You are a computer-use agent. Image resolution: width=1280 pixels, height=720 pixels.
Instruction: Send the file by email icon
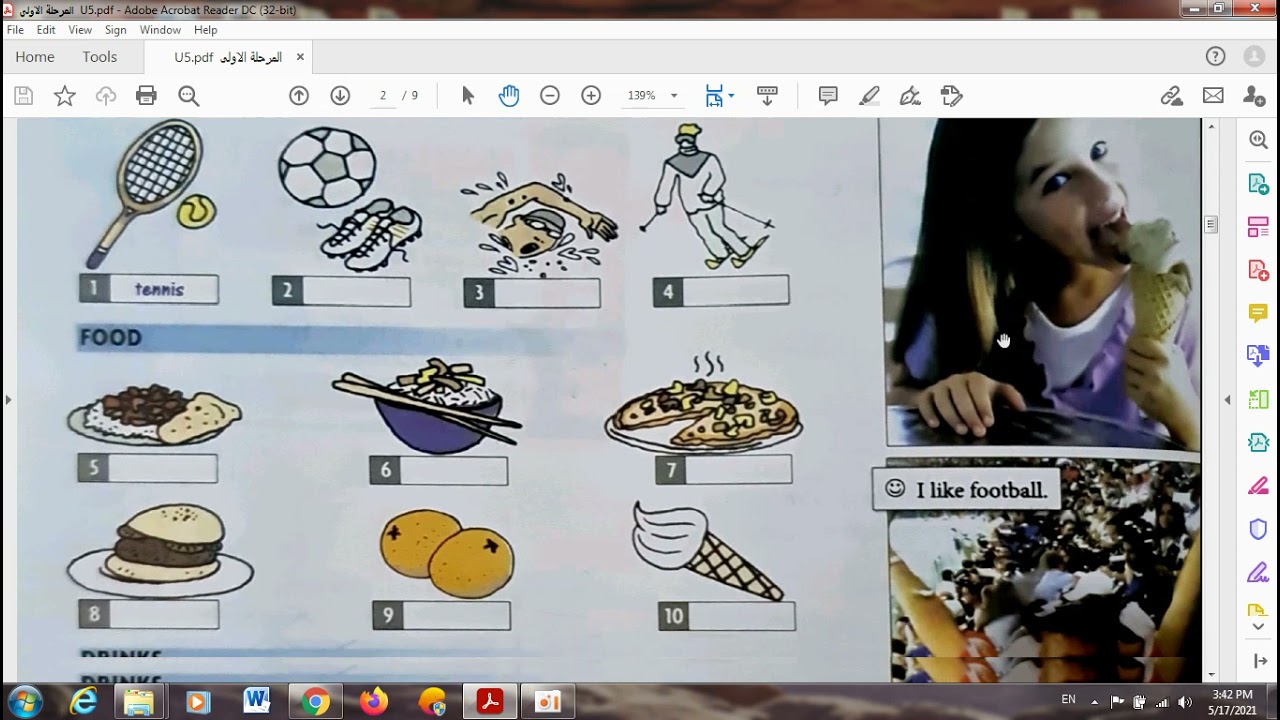point(1213,96)
